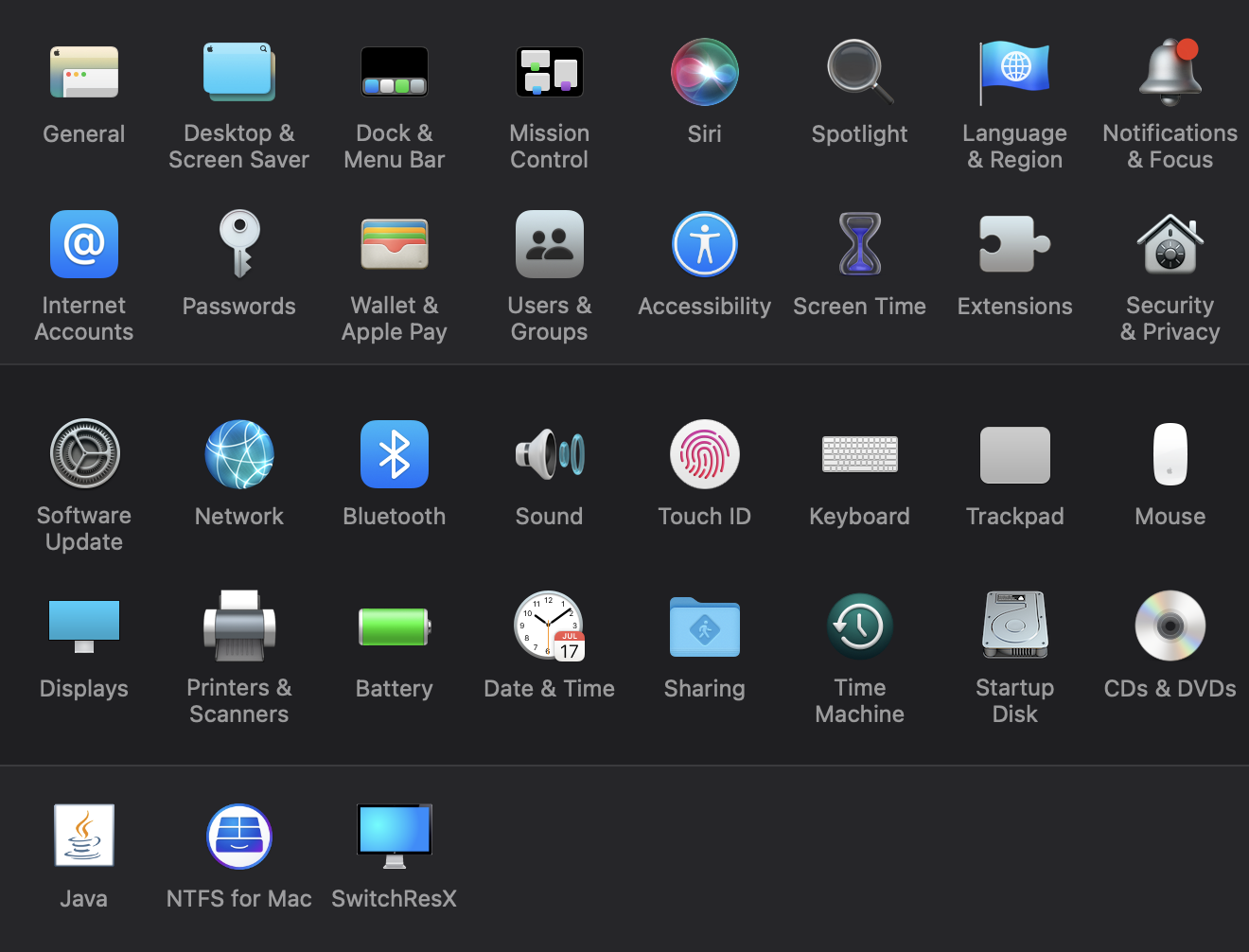Open Dock & Menu Bar preferences
Image resolution: width=1249 pixels, height=952 pixels.
click(x=395, y=72)
